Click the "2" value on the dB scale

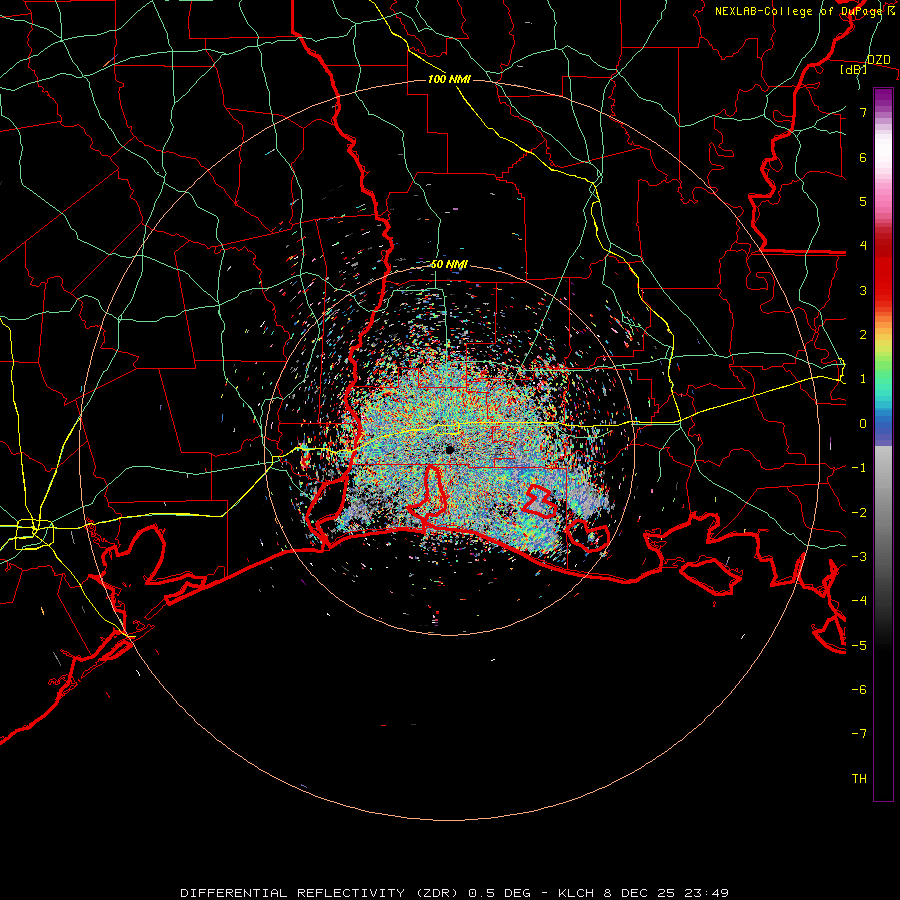click(863, 335)
